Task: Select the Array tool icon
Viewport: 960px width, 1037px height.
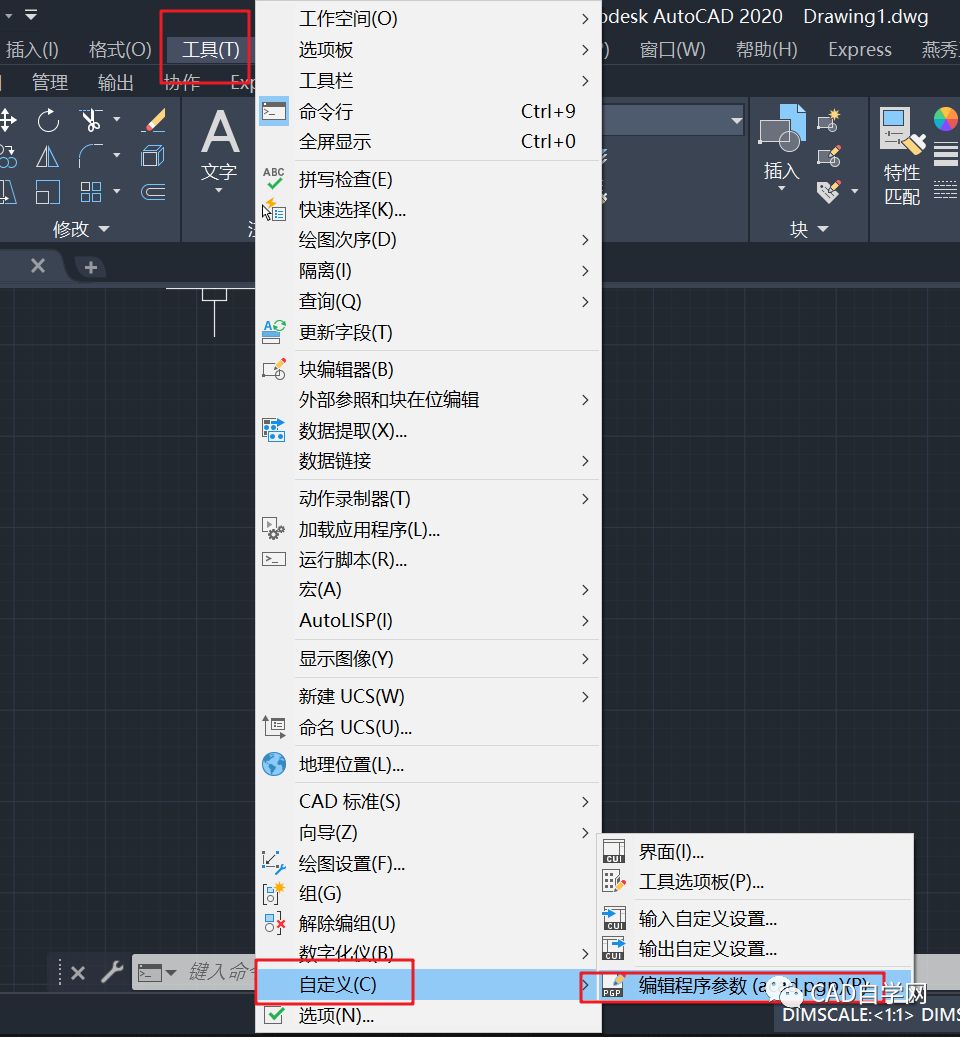Action: (91, 192)
